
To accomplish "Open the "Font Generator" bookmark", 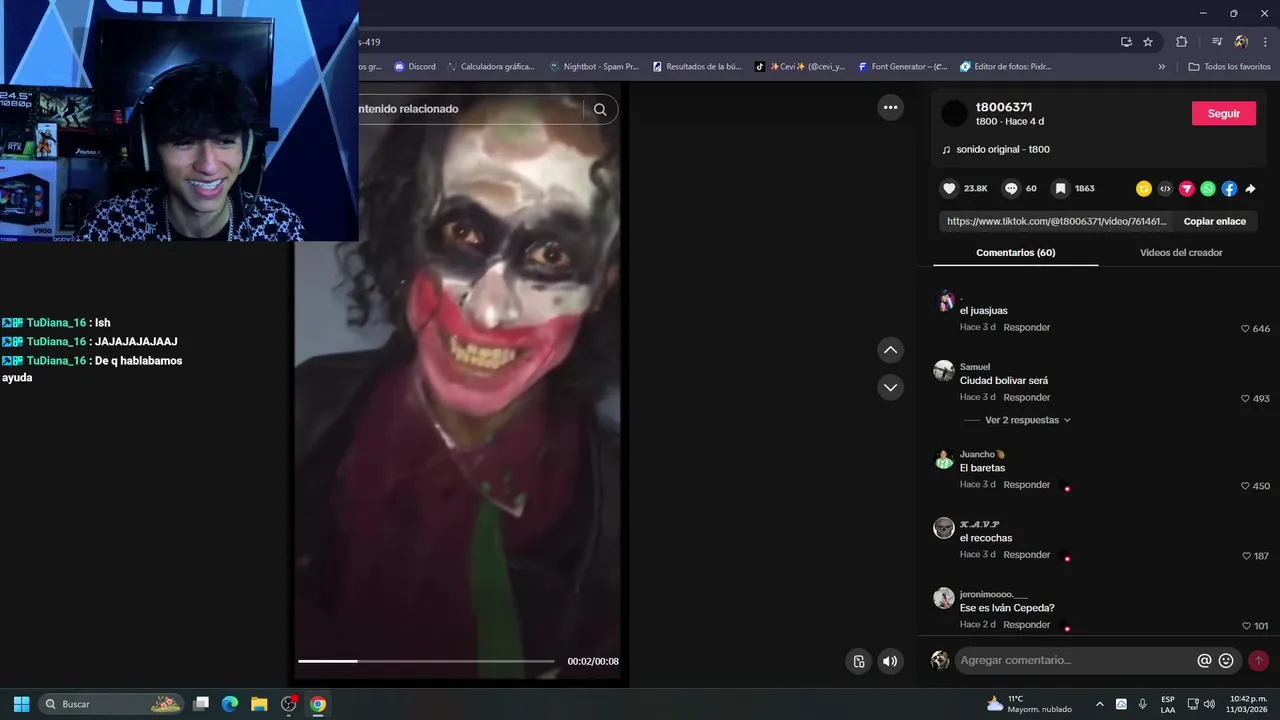I will [x=902, y=67].
